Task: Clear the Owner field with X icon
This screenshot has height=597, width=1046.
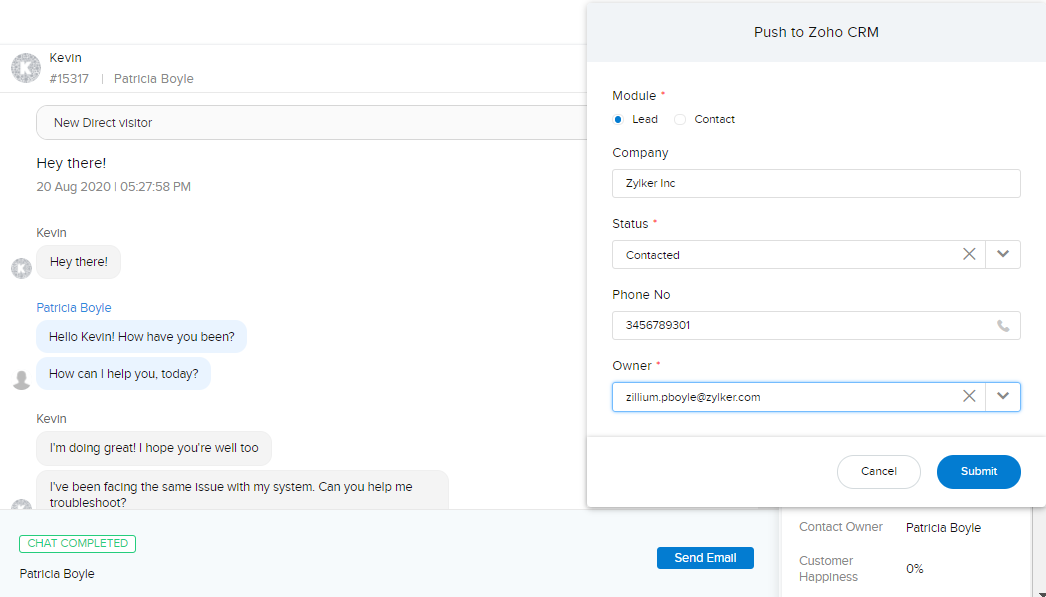Action: pos(969,397)
